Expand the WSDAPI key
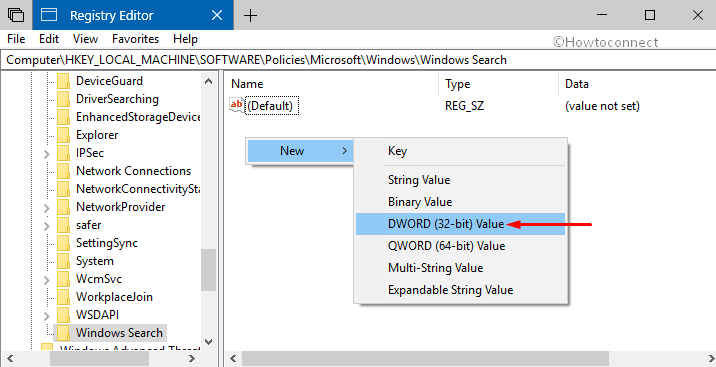 point(47,316)
